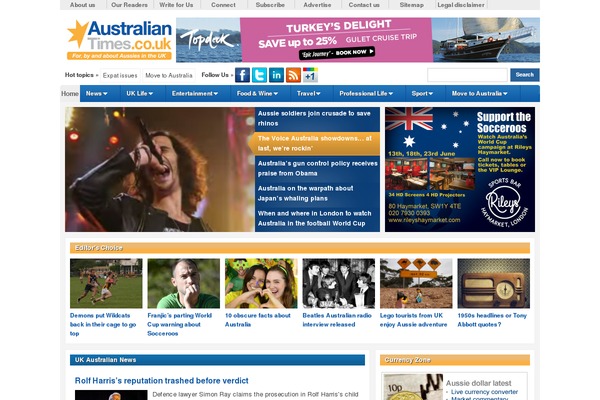Viewport: 600px width, 400px height.
Task: Open Rolf Harris's reputation trashed article
Action: pyautogui.click(x=161, y=380)
